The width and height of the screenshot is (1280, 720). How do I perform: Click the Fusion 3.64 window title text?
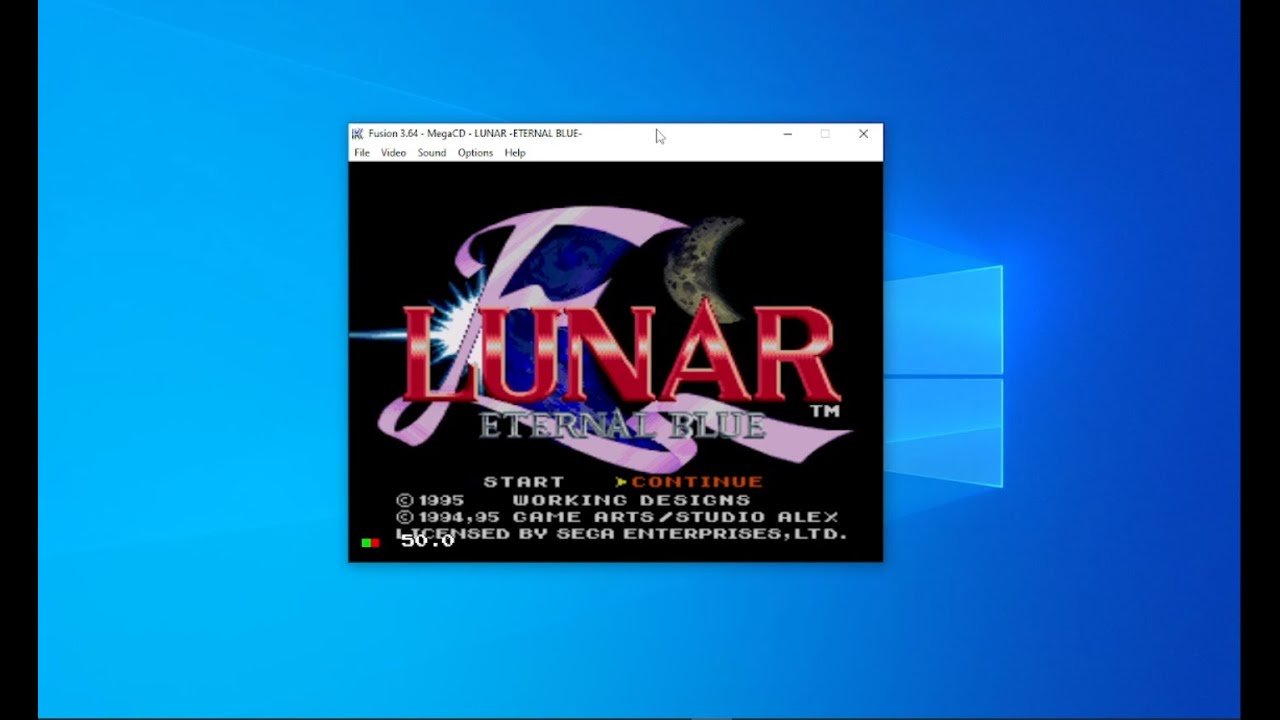click(x=475, y=133)
